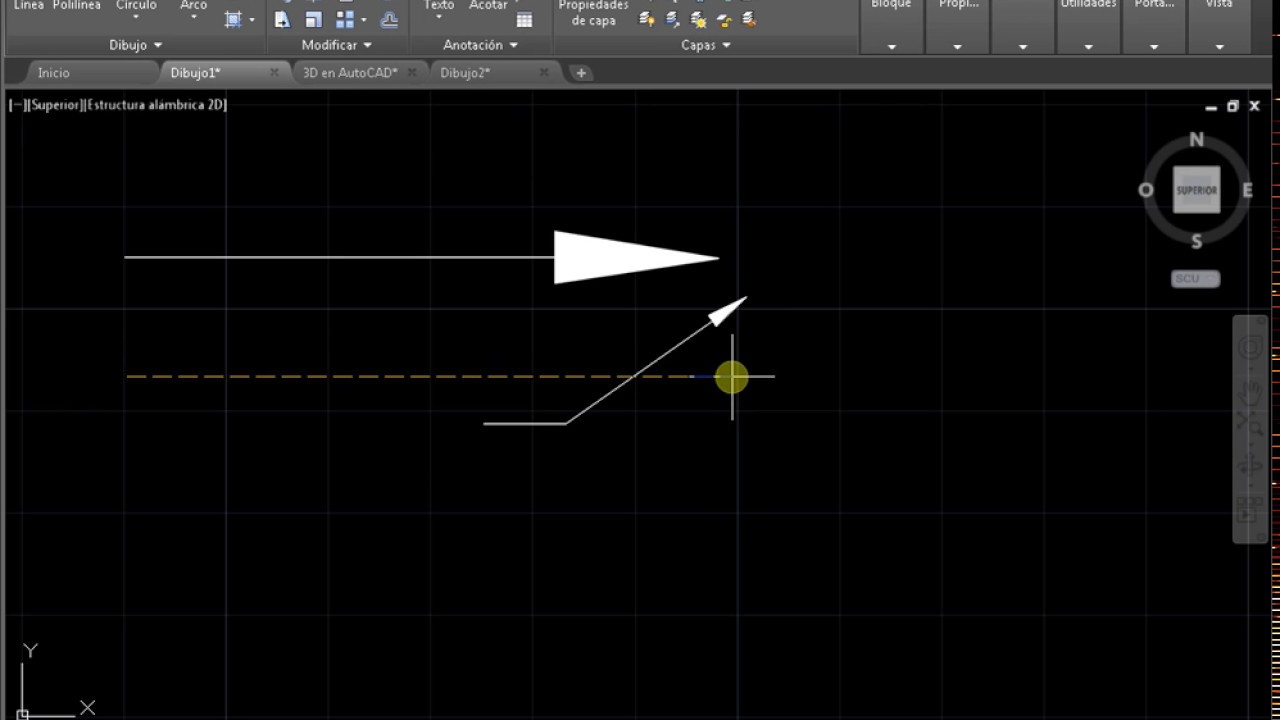Viewport: 1280px width, 720px height.
Task: Open dropdown arrow beside hatch icon
Action: point(251,20)
